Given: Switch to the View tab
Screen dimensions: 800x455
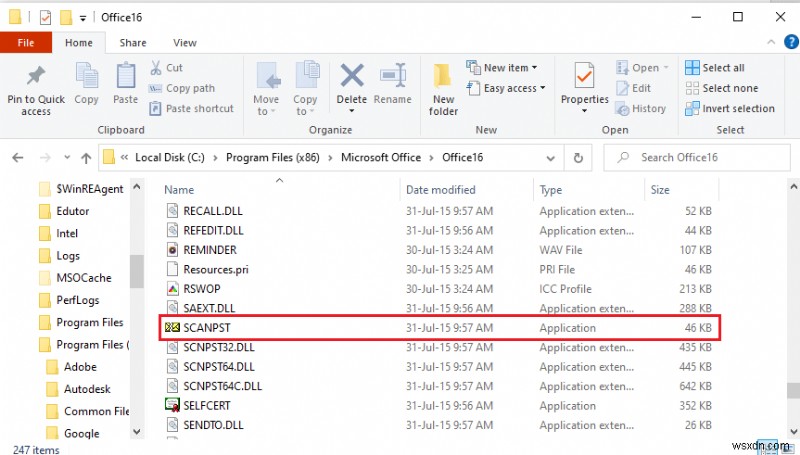Looking at the screenshot, I should tap(185, 43).
